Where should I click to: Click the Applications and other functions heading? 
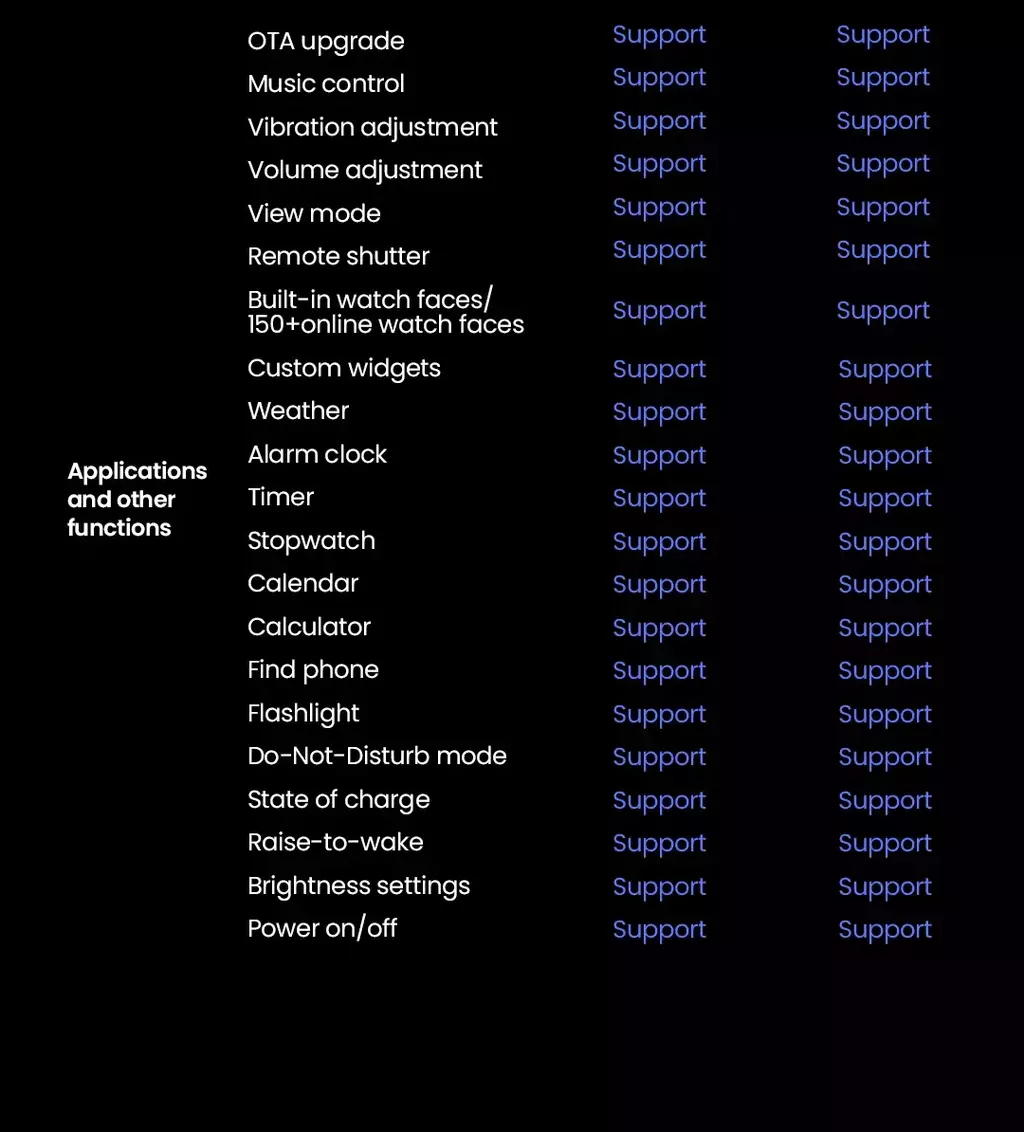(x=137, y=500)
